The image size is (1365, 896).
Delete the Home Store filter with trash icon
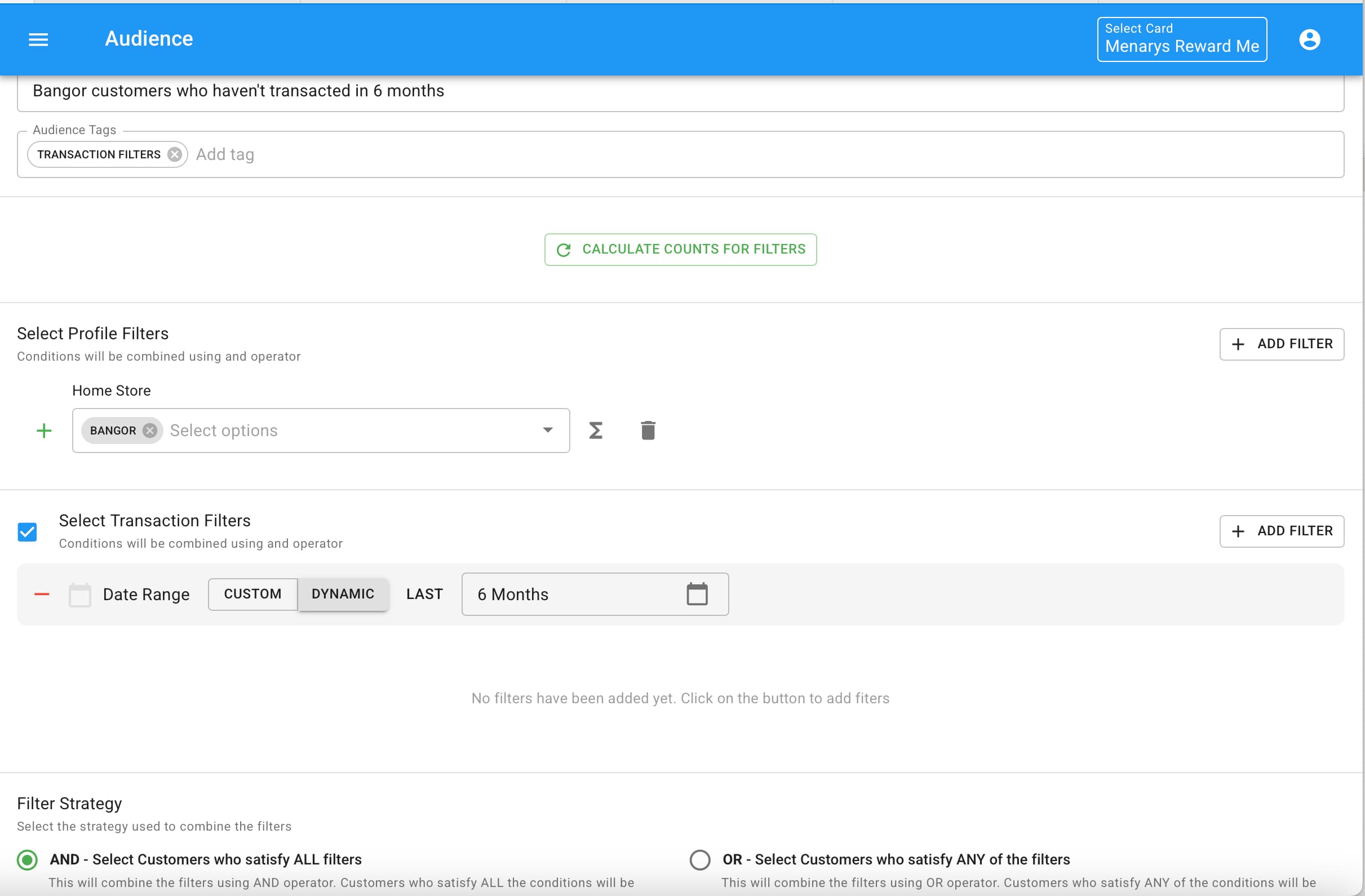(x=648, y=430)
